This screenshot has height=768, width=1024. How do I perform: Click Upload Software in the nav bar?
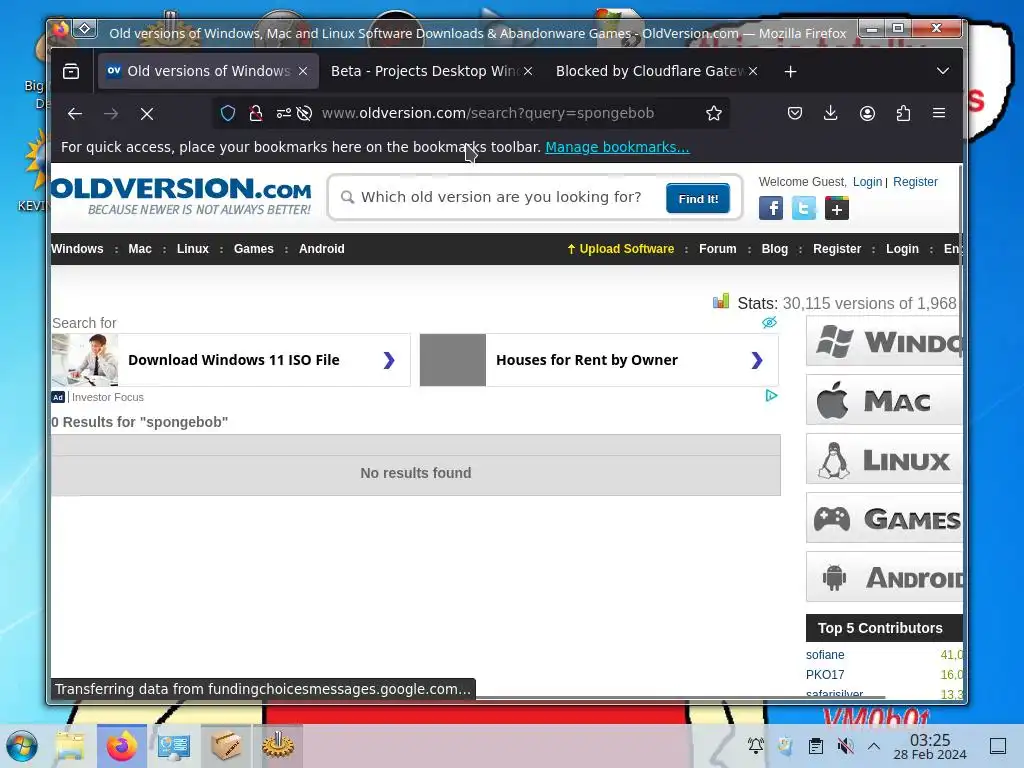620,249
